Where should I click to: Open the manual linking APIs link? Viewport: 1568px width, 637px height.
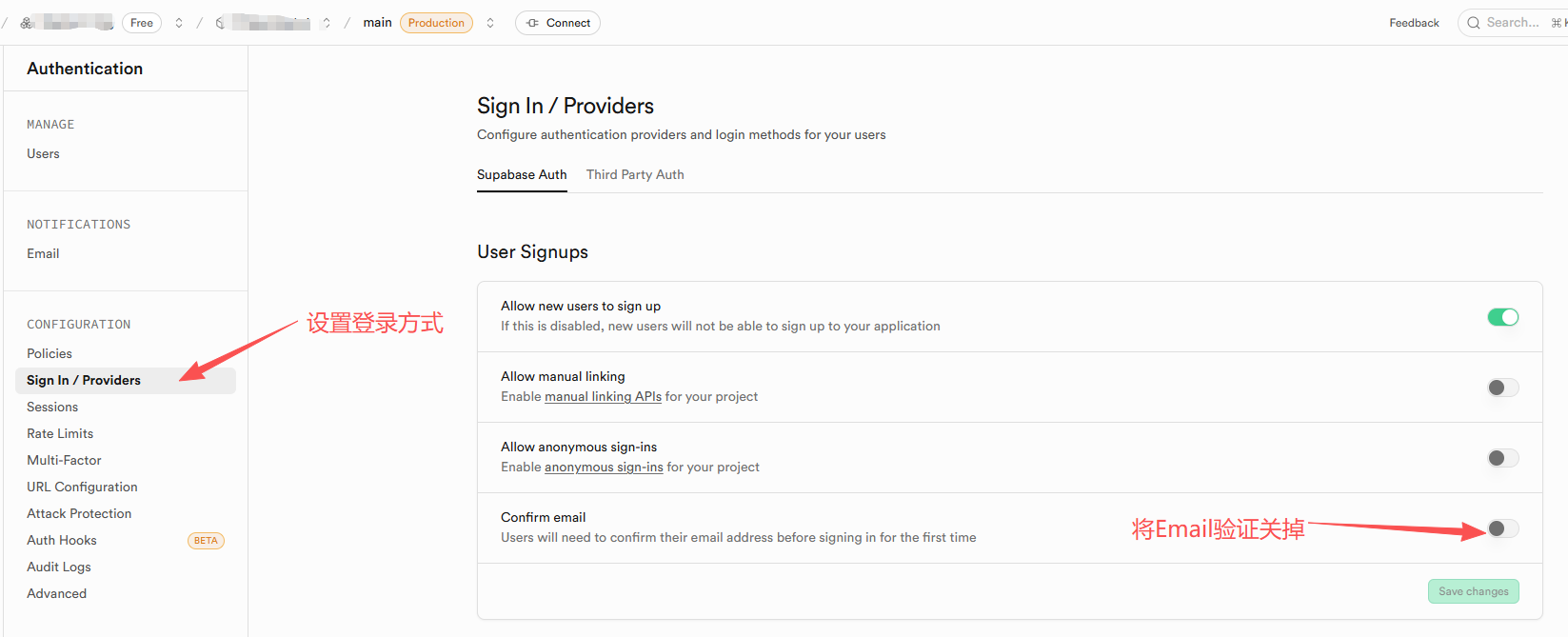[603, 397]
